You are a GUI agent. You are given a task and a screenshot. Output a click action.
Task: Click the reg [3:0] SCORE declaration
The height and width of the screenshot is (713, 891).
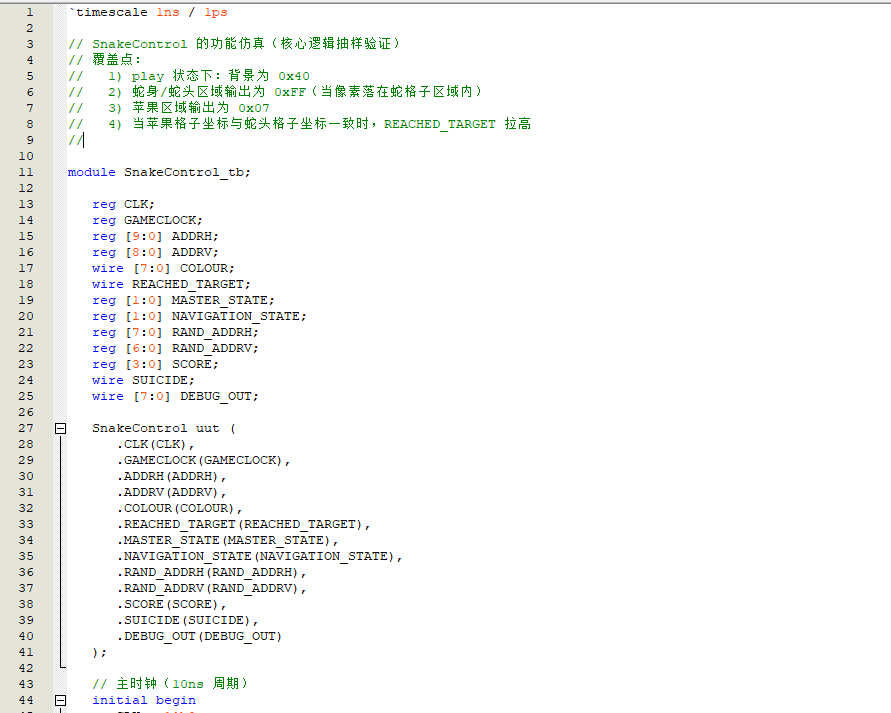155,364
